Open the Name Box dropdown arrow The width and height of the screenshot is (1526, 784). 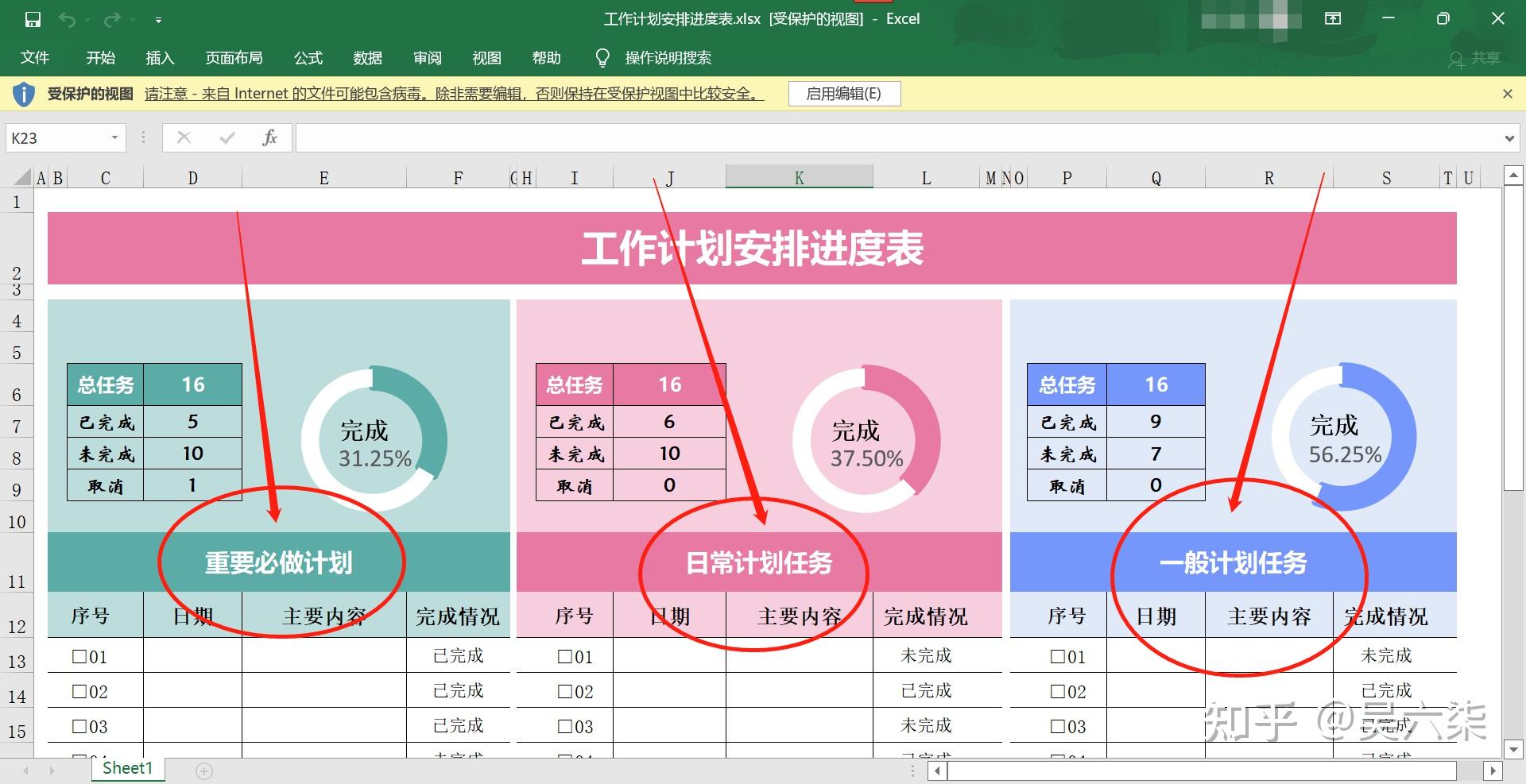[114, 137]
